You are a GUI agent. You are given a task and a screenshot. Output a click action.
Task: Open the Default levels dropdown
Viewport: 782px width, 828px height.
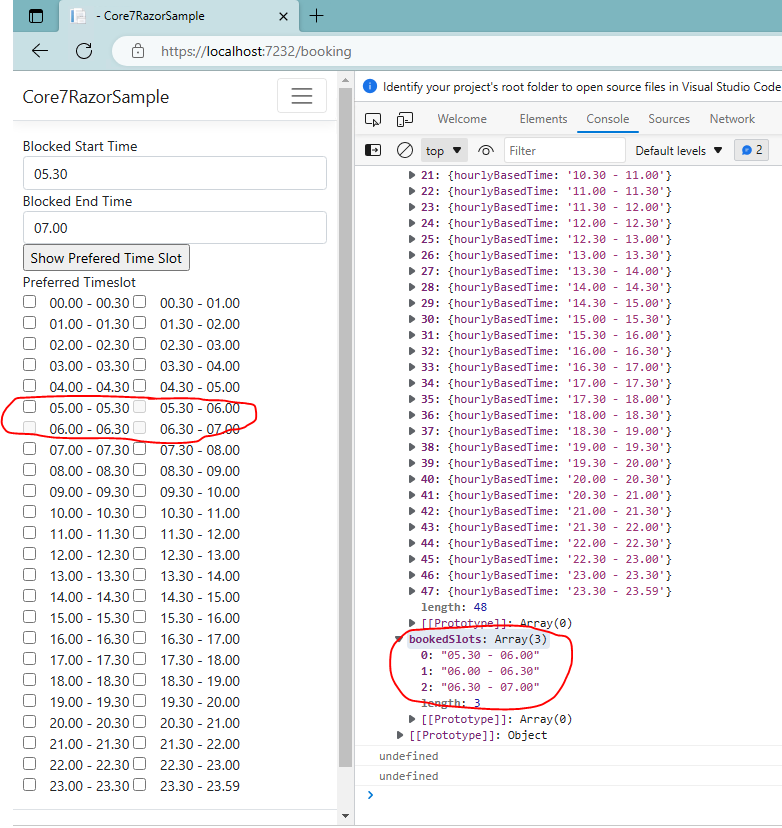click(679, 150)
